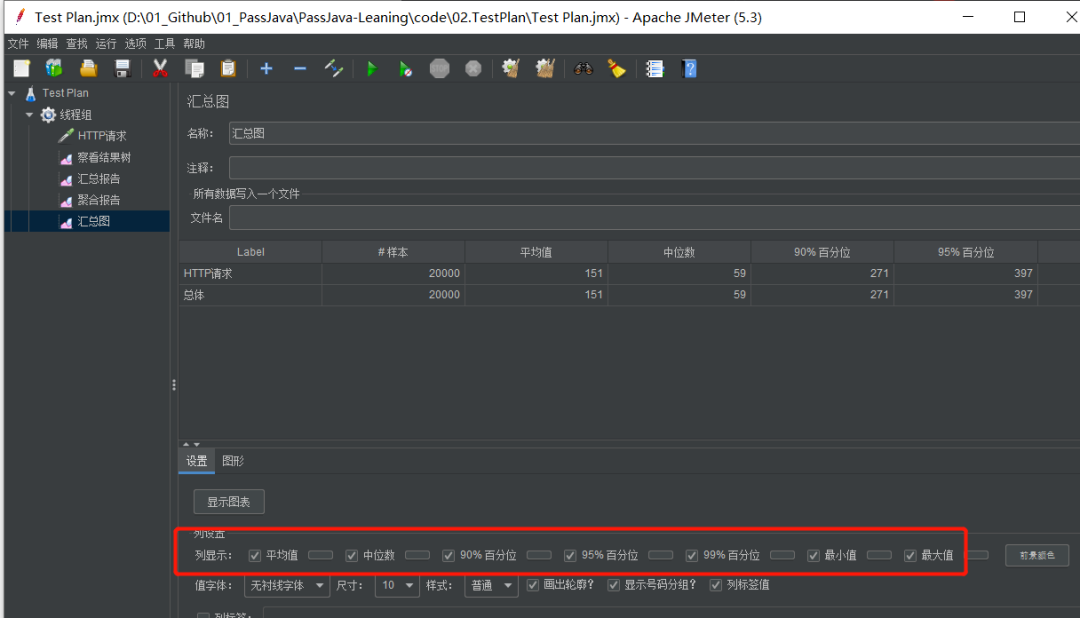Screen dimensions: 1080x618
Task: Click the Paste clipboard icon
Action: (x=228, y=69)
